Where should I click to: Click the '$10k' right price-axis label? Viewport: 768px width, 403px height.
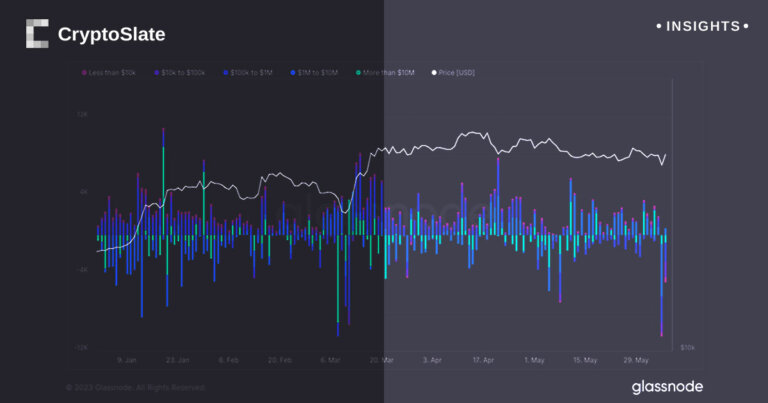(x=687, y=347)
